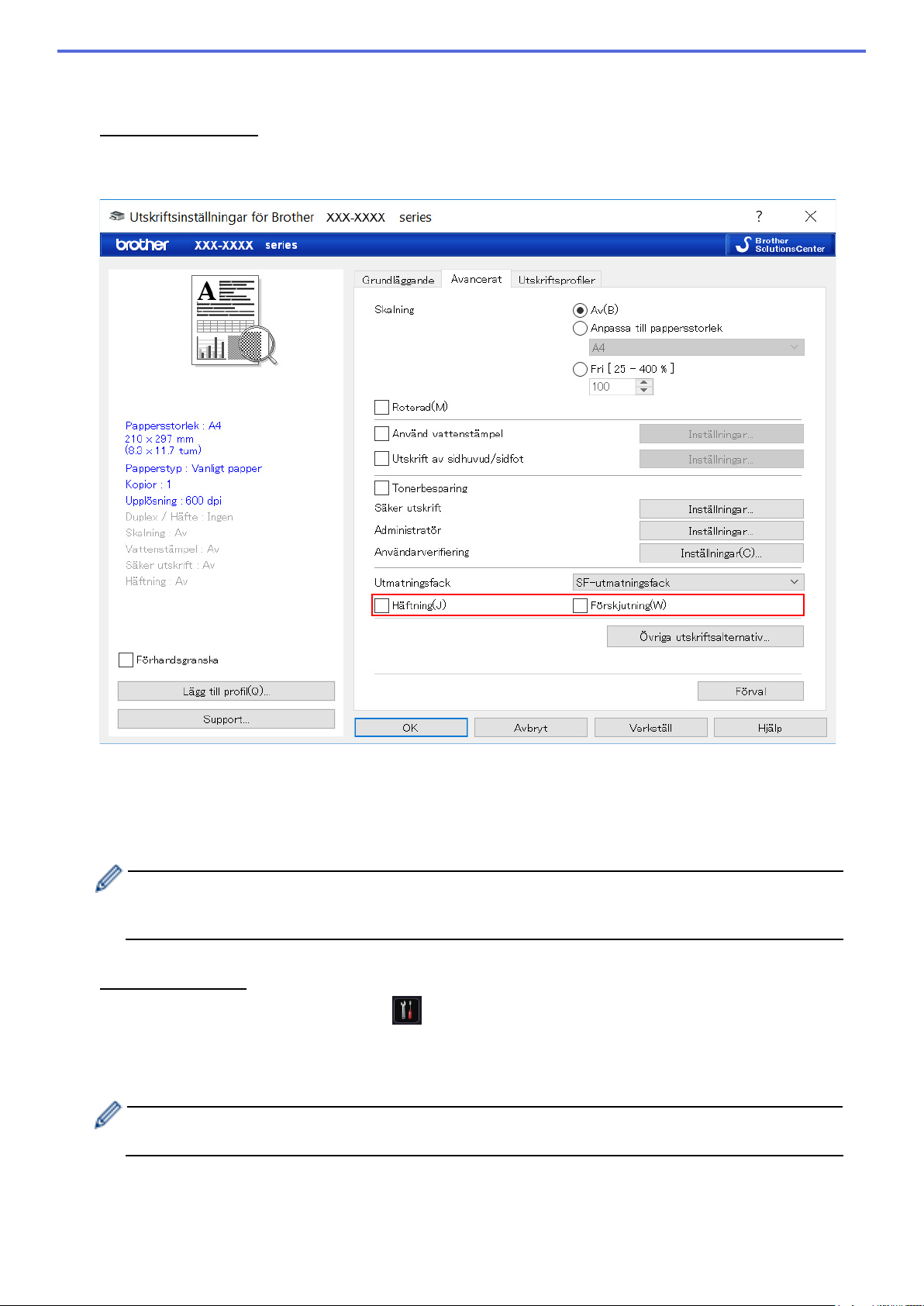Click the 'Kopior : 1' summary line

pos(148,484)
